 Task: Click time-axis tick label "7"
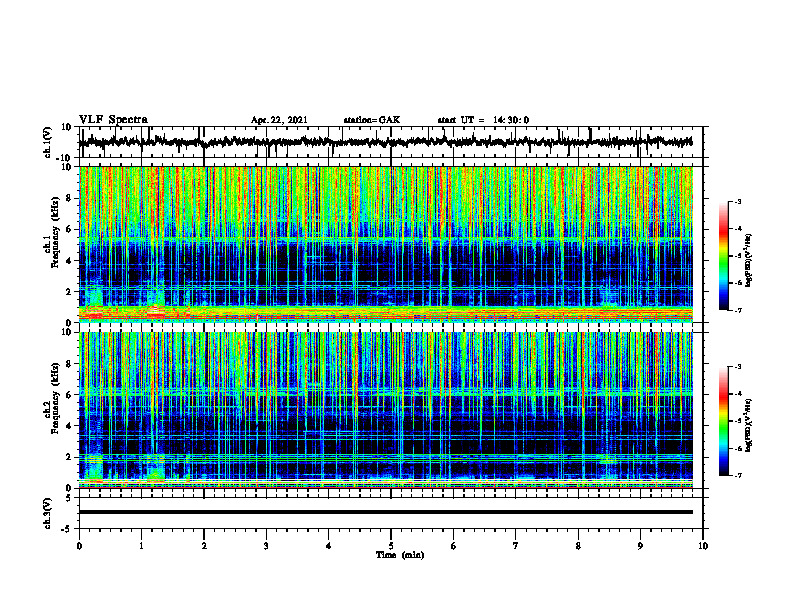516,546
